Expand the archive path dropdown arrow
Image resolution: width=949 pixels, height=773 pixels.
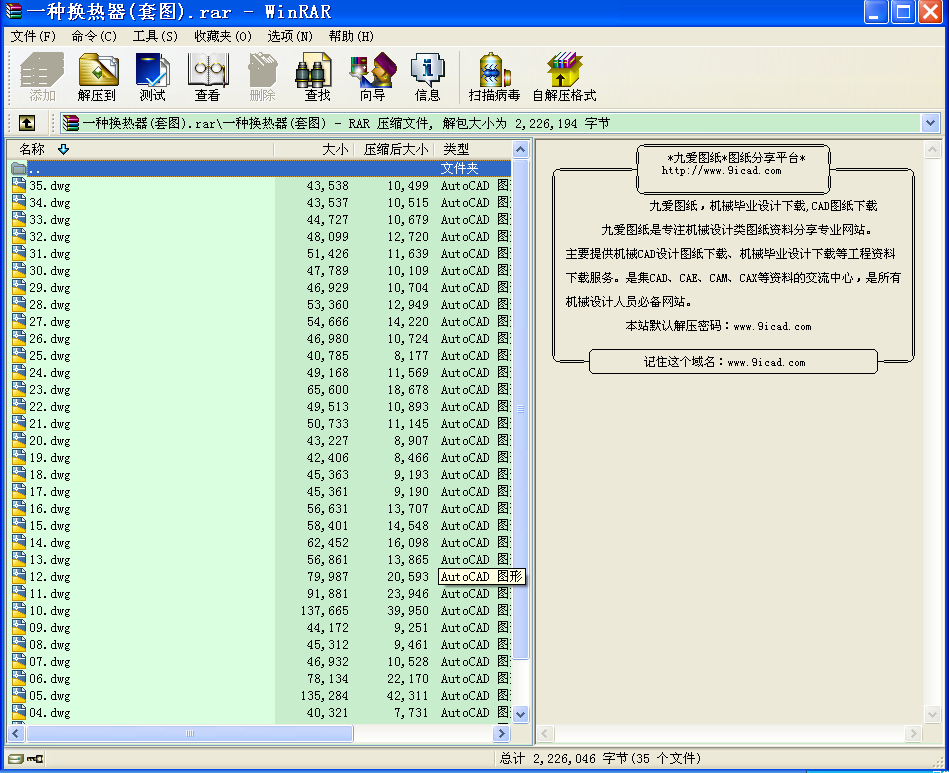coord(930,123)
